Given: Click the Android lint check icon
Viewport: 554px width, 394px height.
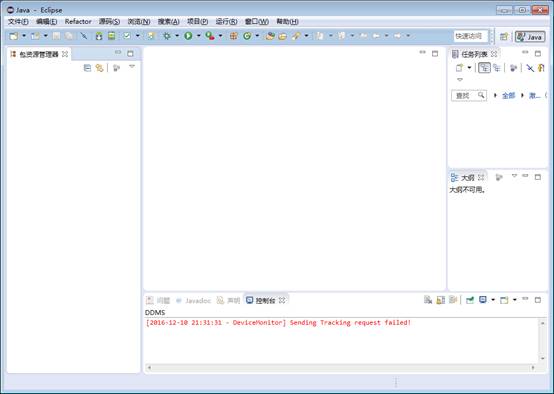Looking at the screenshot, I should (x=127, y=36).
